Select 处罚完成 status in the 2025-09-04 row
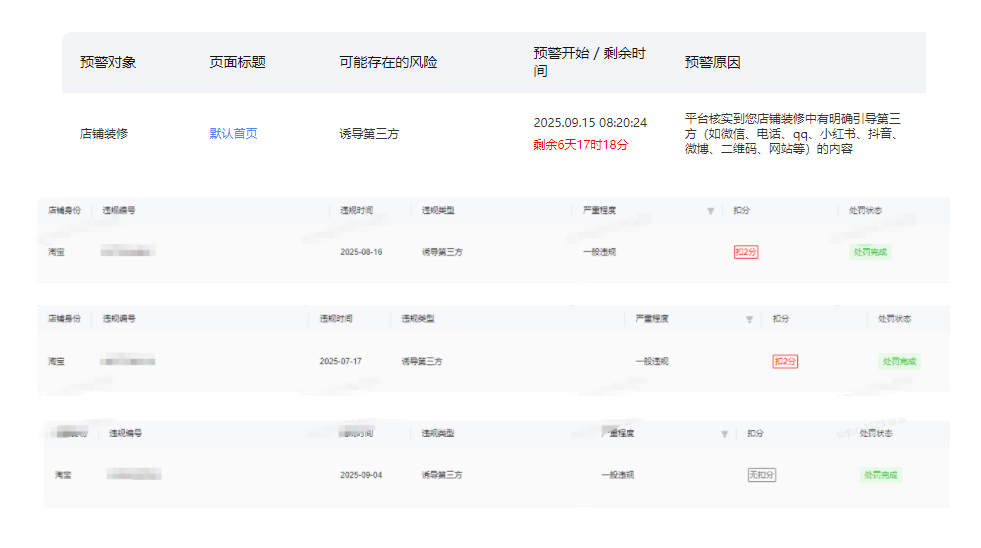This screenshot has width=981, height=548. pos(880,475)
